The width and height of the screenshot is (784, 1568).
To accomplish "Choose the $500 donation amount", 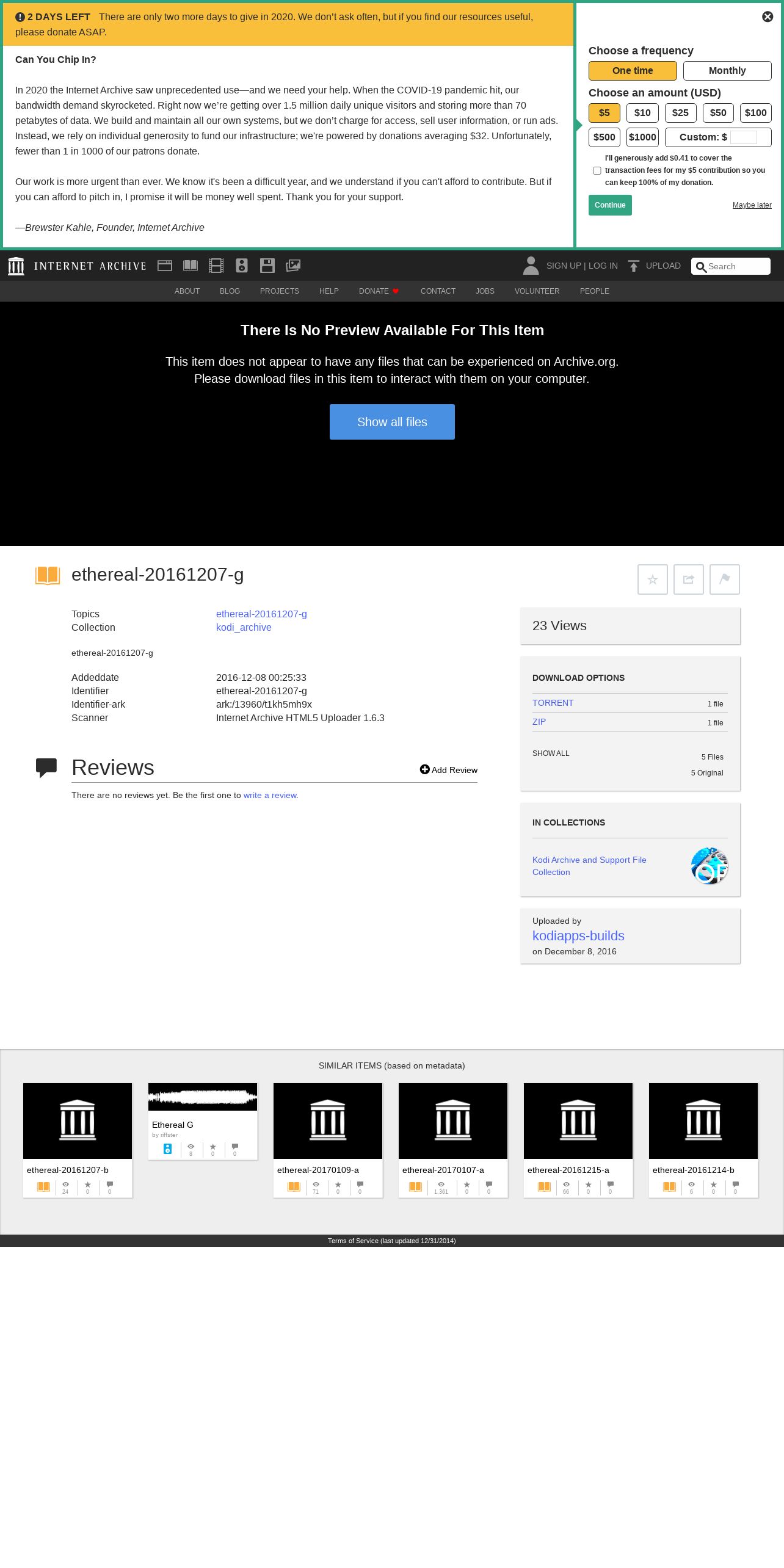I will click(x=604, y=137).
